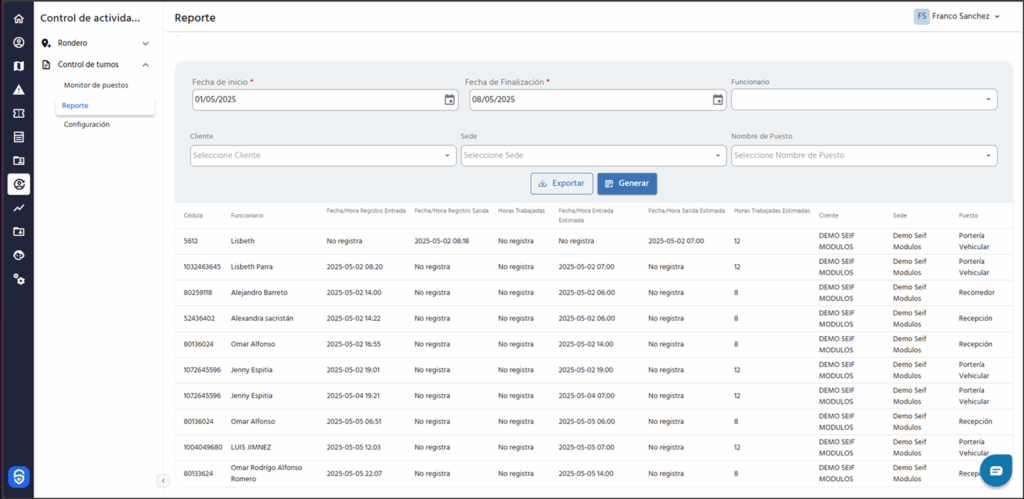The width and height of the screenshot is (1024, 499).
Task: Click the Sede column header
Action: [x=900, y=215]
